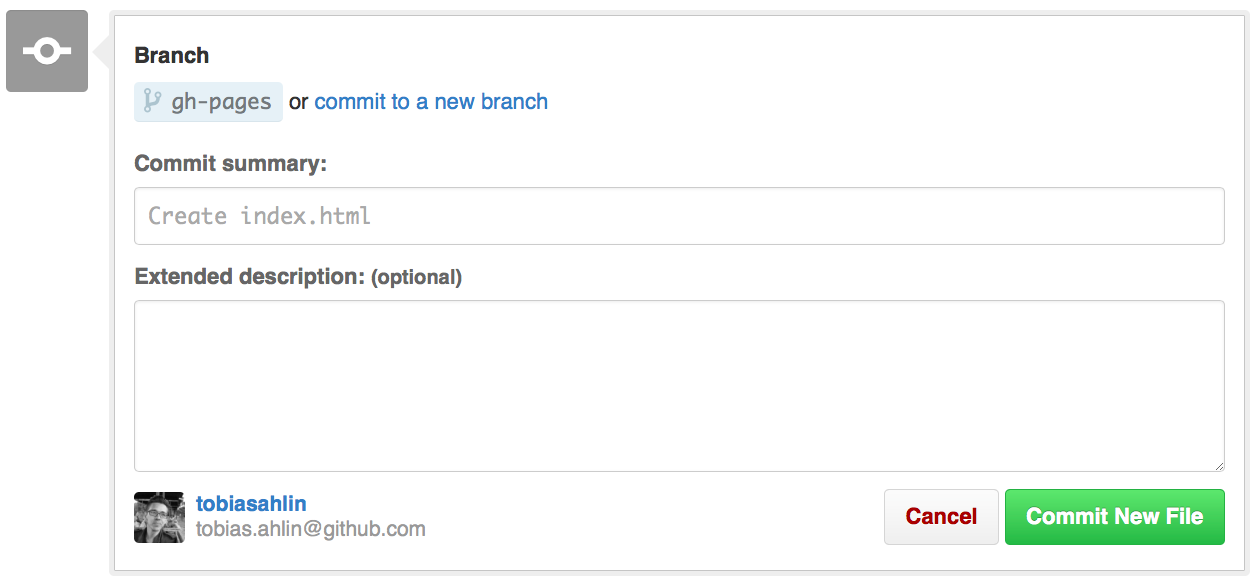Click the branch icon beside gh-pages
Image resolution: width=1254 pixels, height=588 pixels.
tap(152, 101)
